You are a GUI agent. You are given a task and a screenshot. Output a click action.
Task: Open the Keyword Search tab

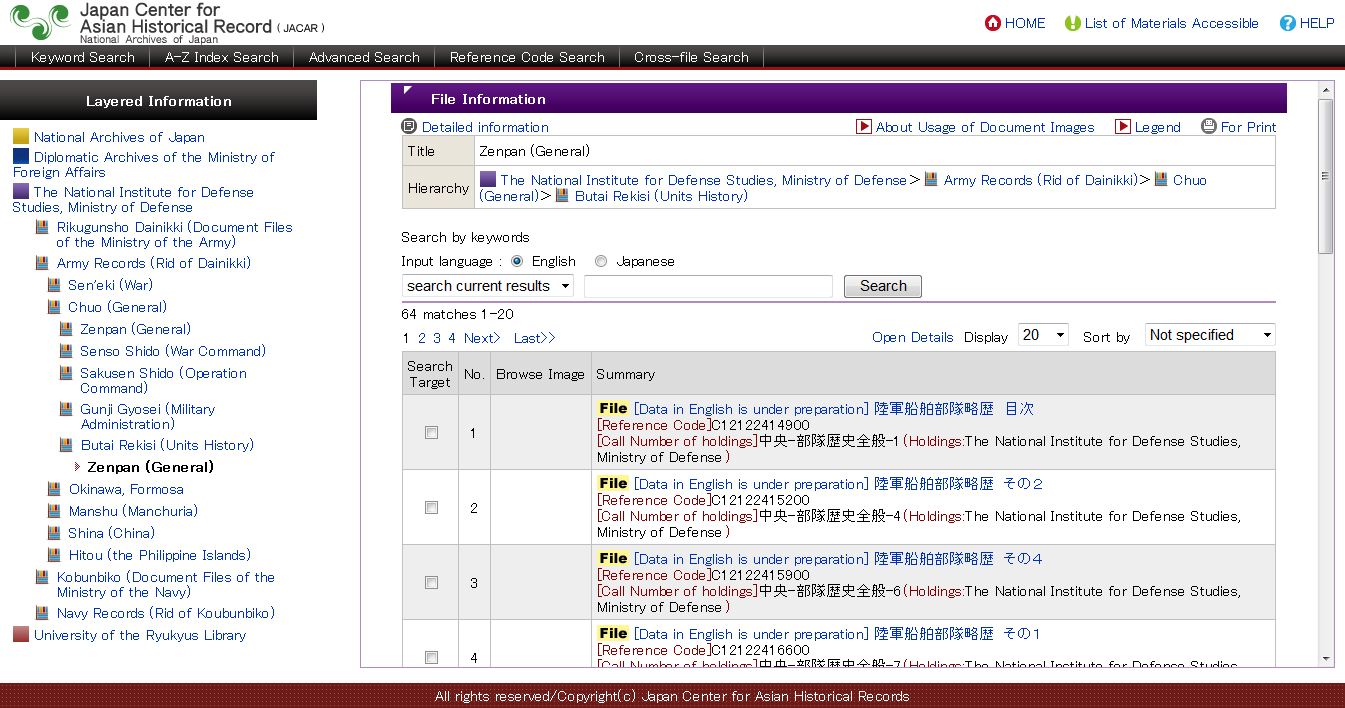click(83, 57)
